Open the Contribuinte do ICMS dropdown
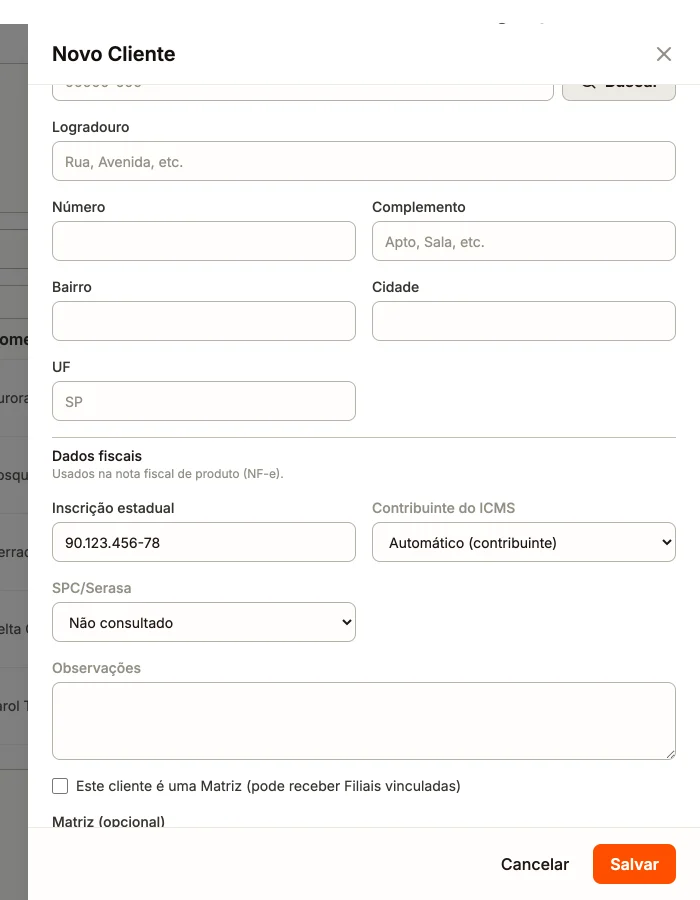 coord(523,542)
